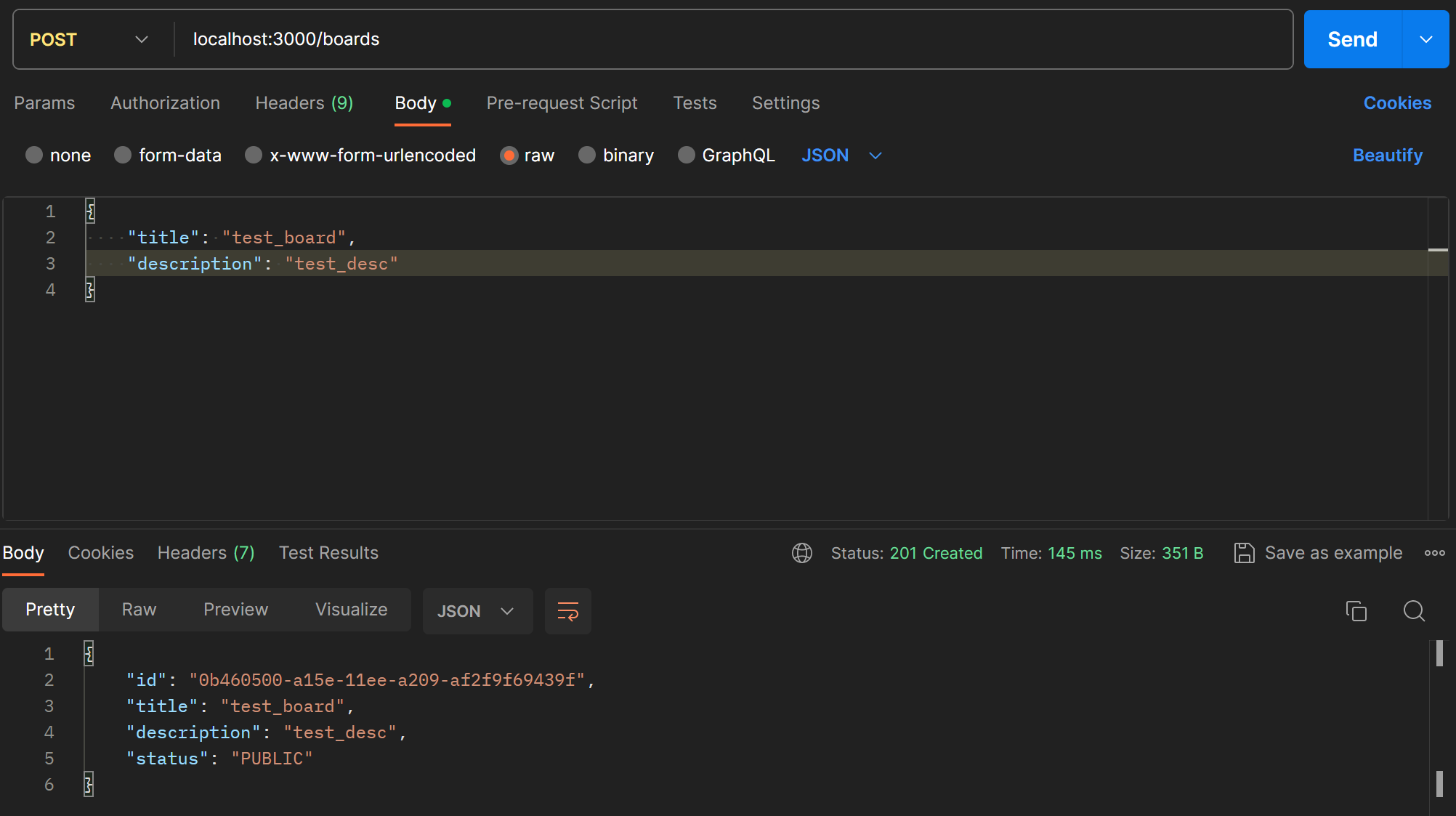Collapse the request JSON opening bracket
Screen dimensions: 1456x816
[x=90, y=211]
